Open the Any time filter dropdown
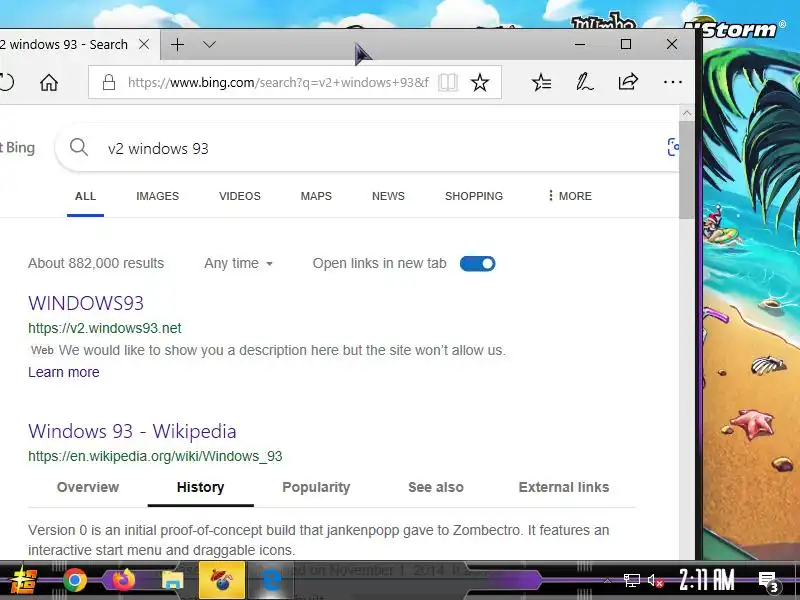This screenshot has width=800, height=600. (239, 263)
